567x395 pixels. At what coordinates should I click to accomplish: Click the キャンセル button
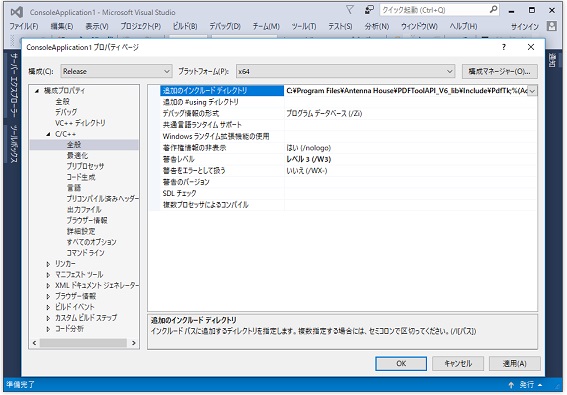click(x=458, y=364)
